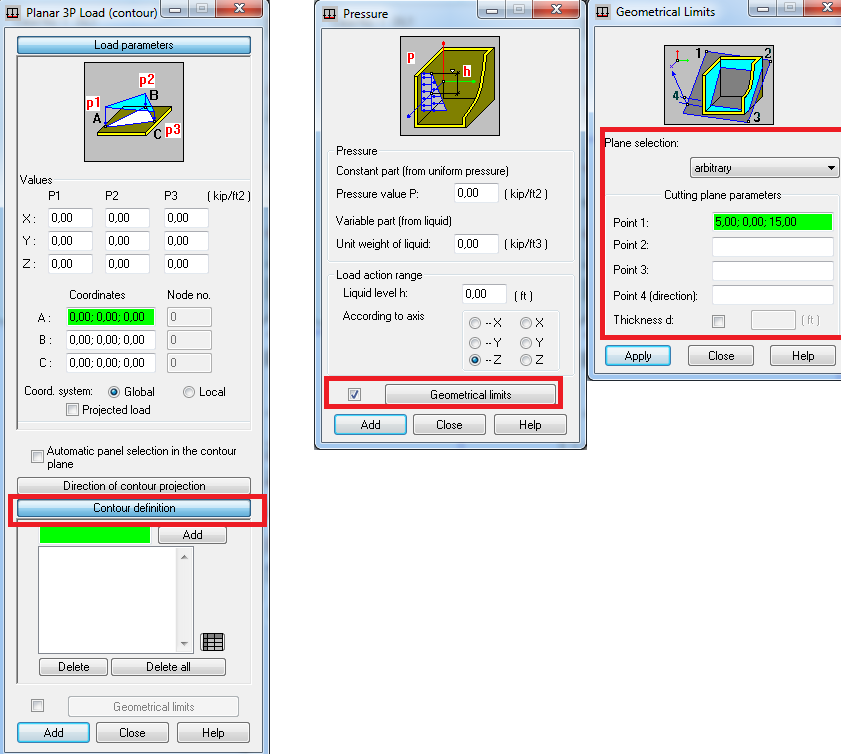Open the Plane selection dropdown showing arbitrary
841x754 pixels.
tap(833, 167)
